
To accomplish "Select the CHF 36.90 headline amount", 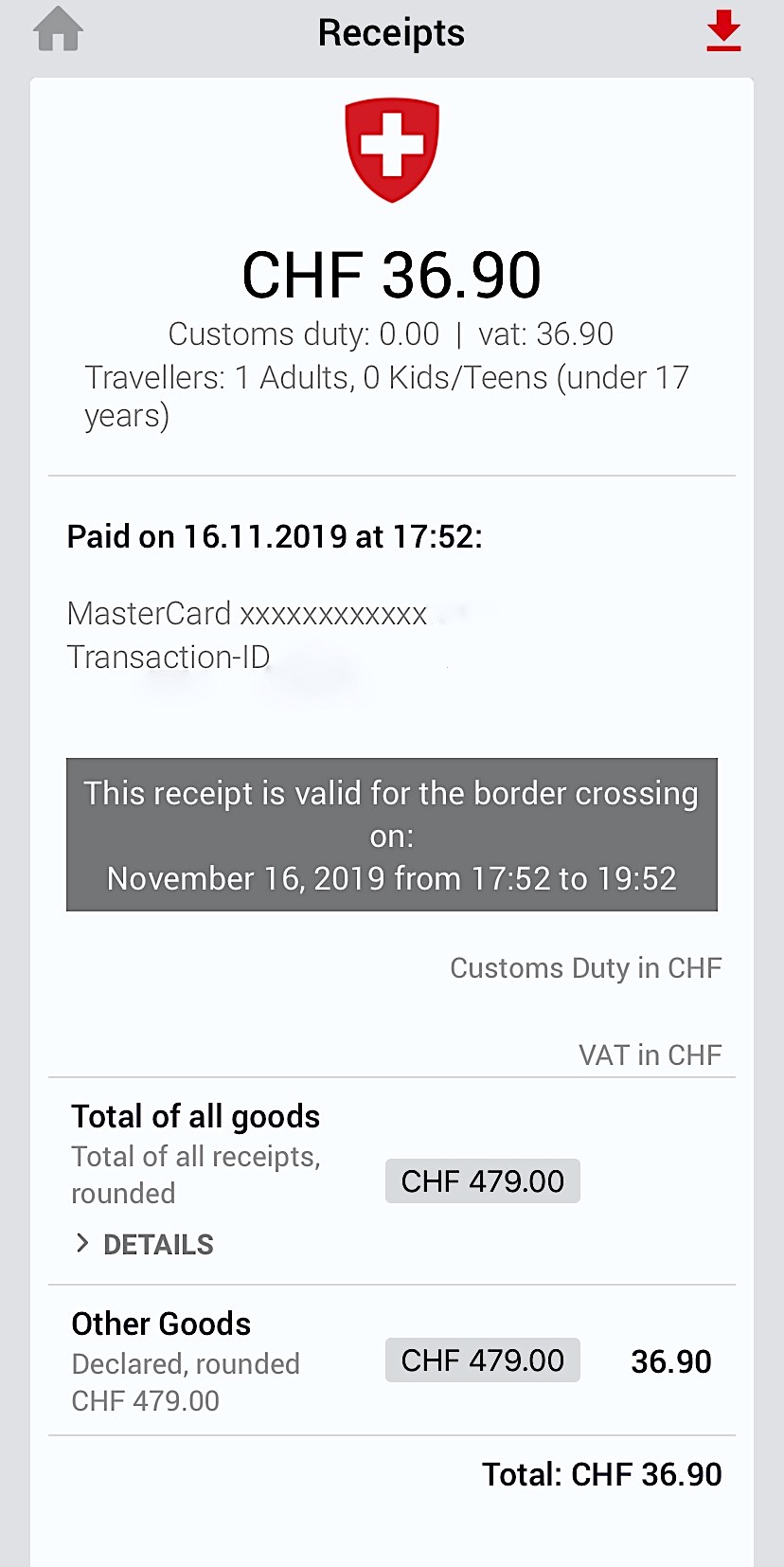I will 392,275.
